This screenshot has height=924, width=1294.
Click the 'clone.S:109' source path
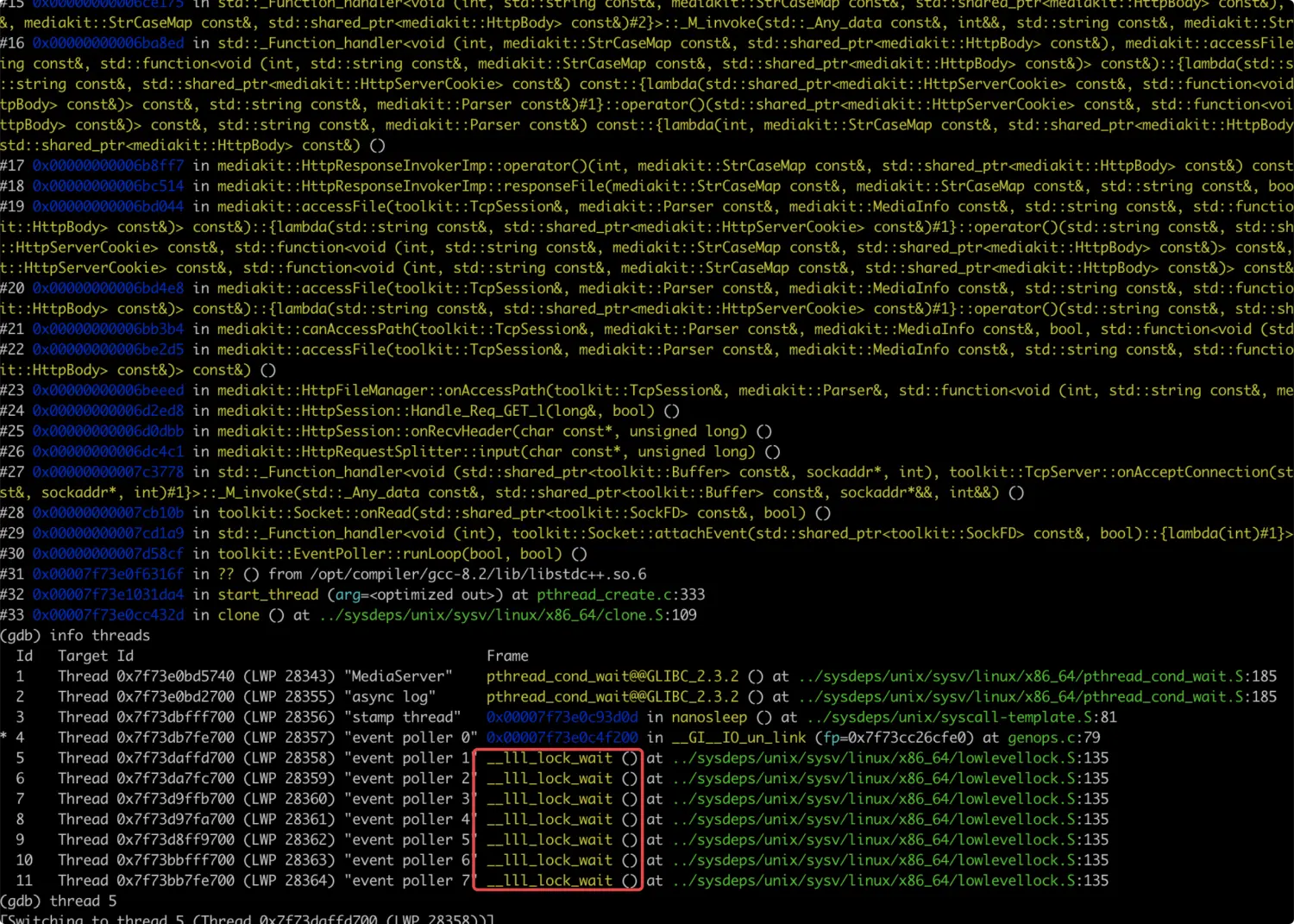(508, 614)
